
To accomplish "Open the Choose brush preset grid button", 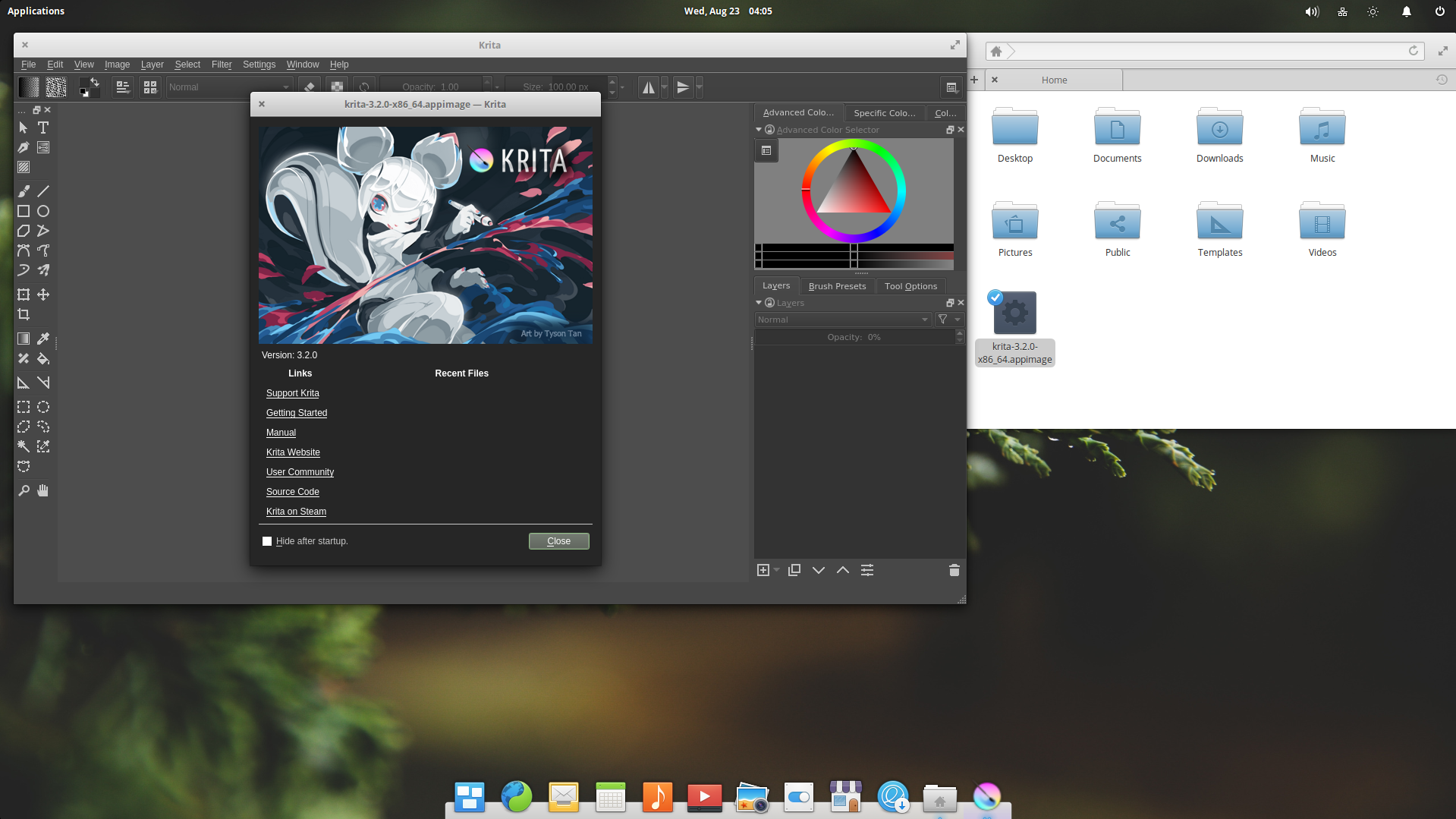I will coord(150,87).
